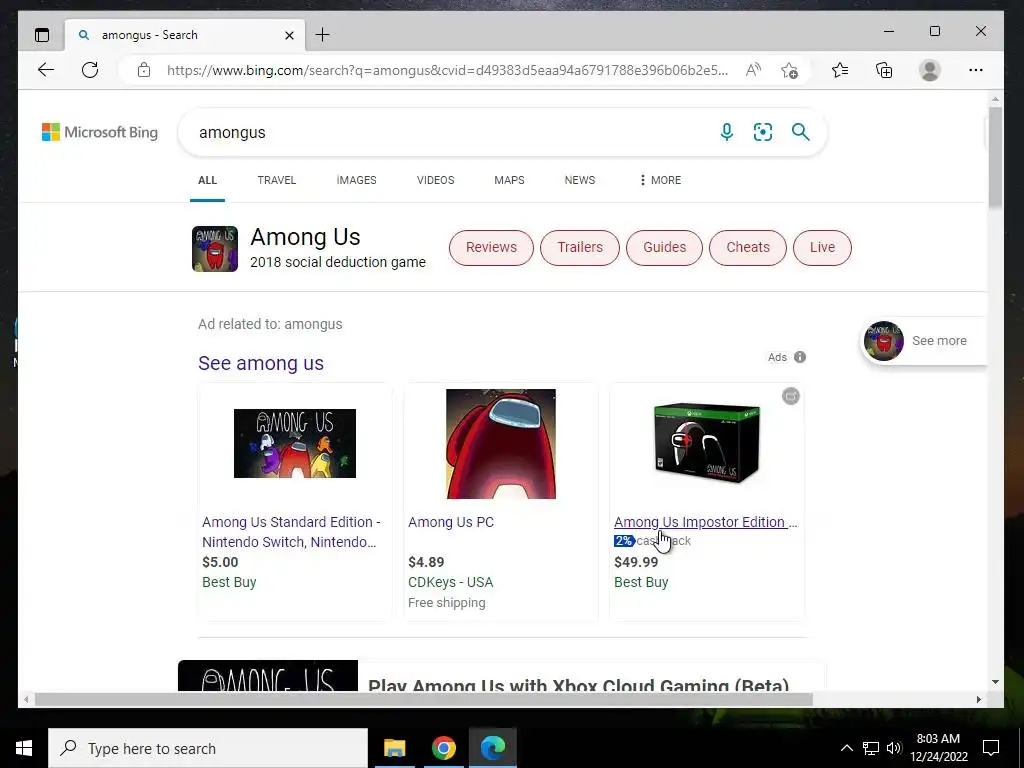Click the $4.89 price
The width and height of the screenshot is (1024, 768).
click(426, 562)
